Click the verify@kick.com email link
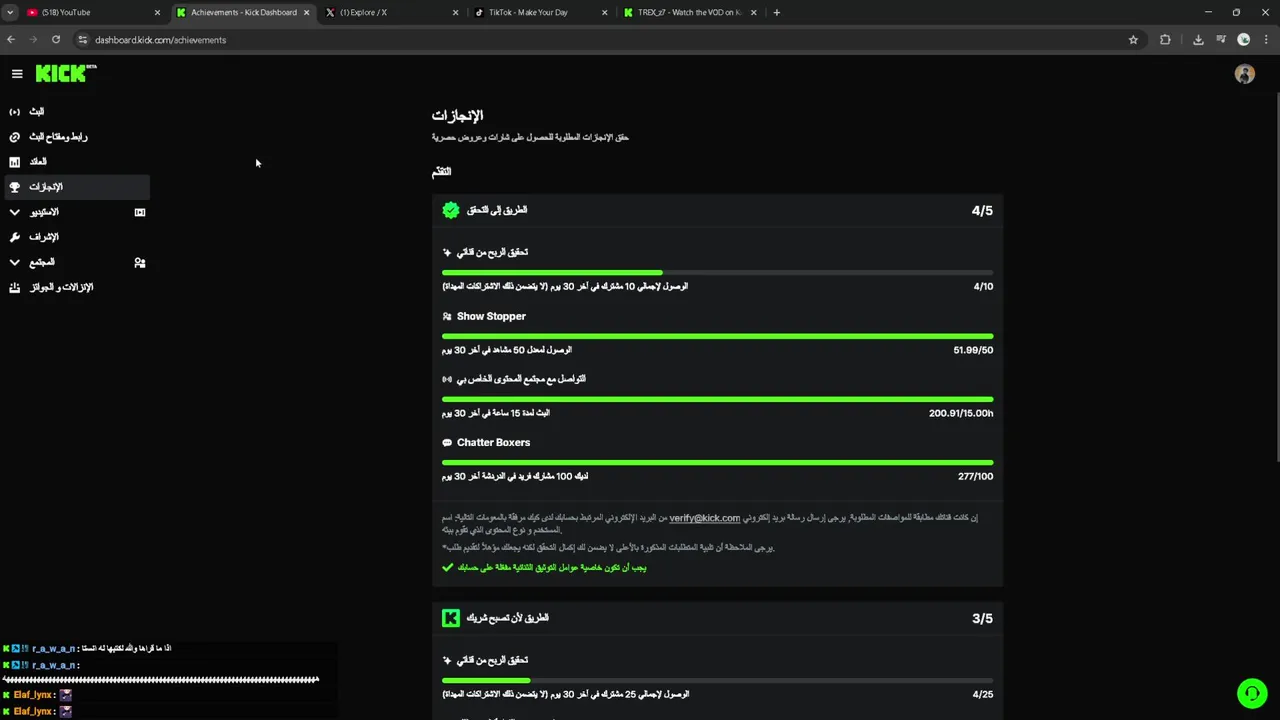 [x=704, y=518]
